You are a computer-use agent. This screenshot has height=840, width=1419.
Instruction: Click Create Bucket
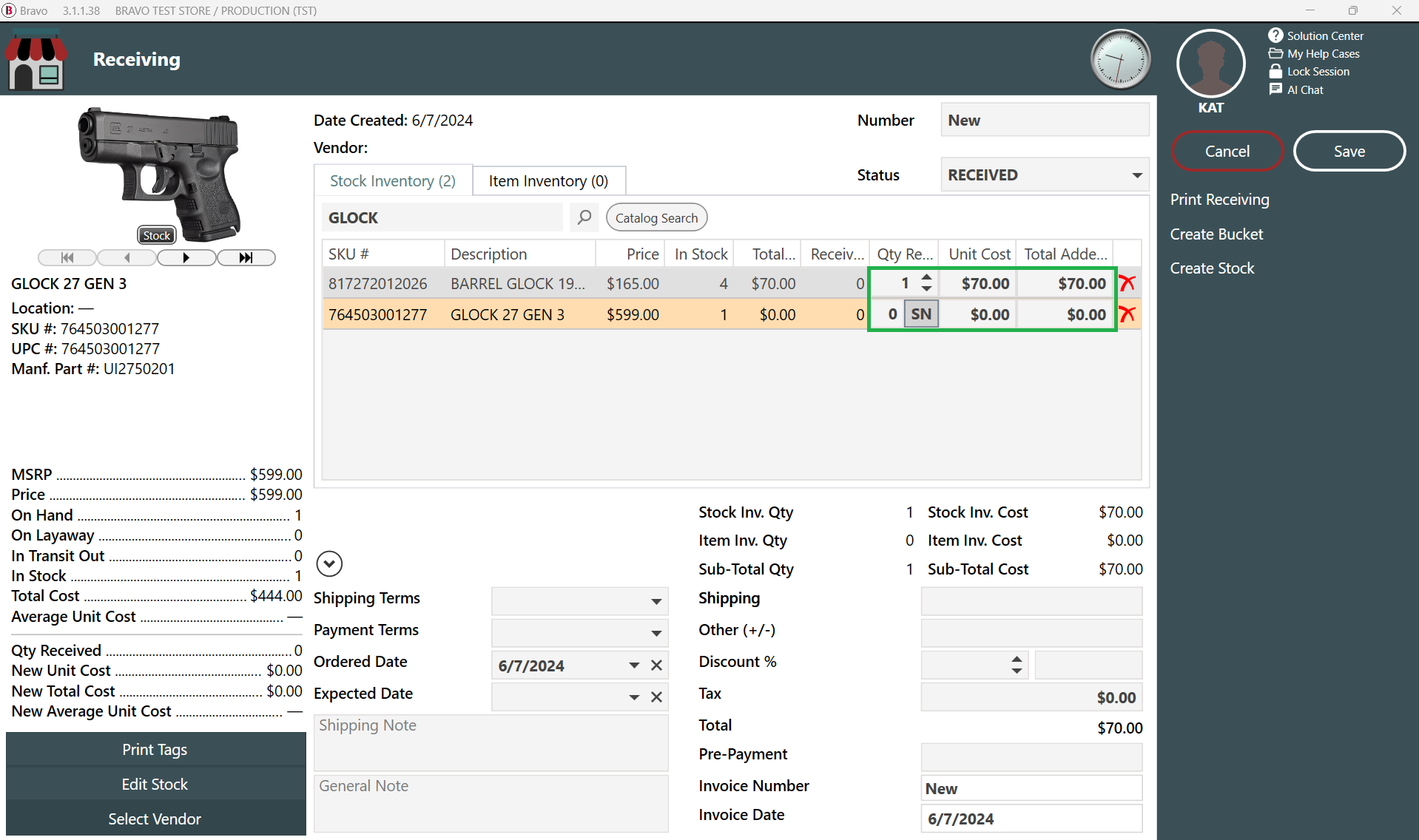[1216, 234]
